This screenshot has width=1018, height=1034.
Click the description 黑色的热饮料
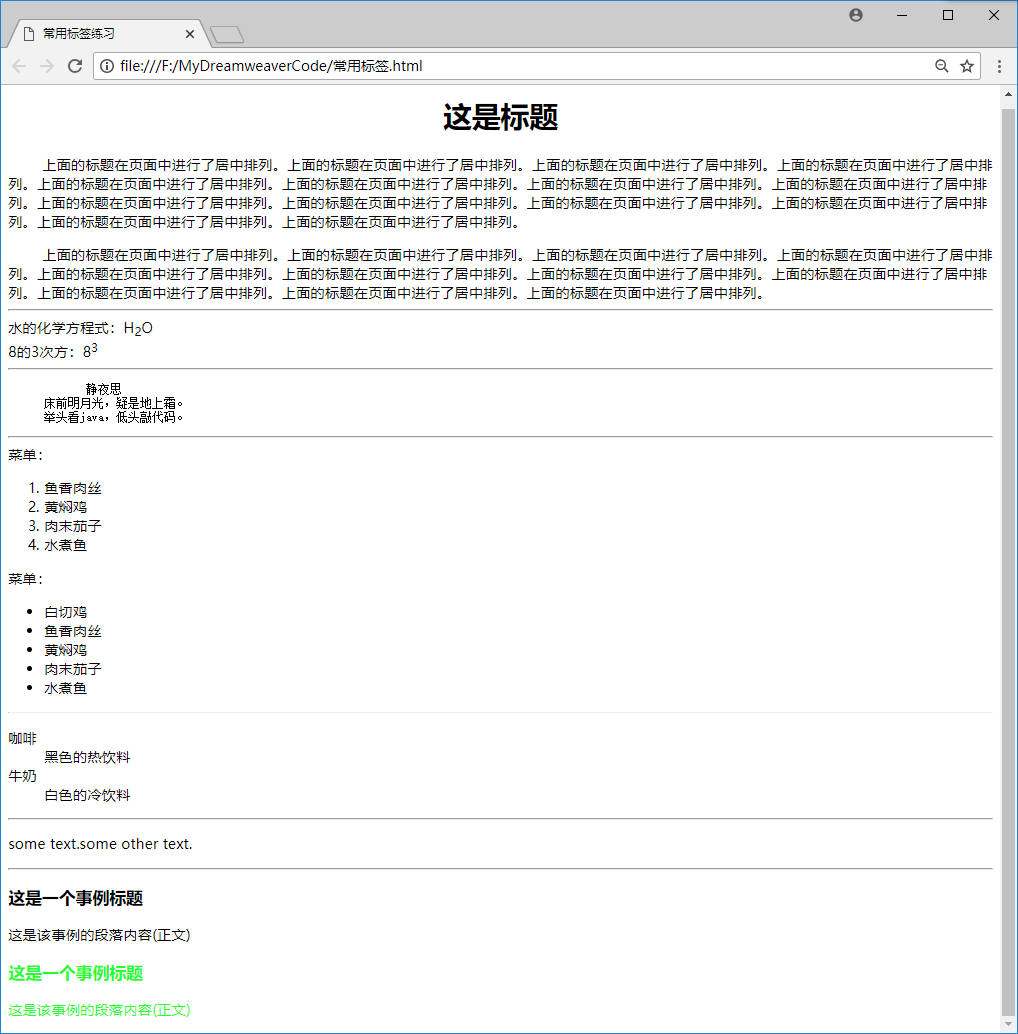[87, 757]
